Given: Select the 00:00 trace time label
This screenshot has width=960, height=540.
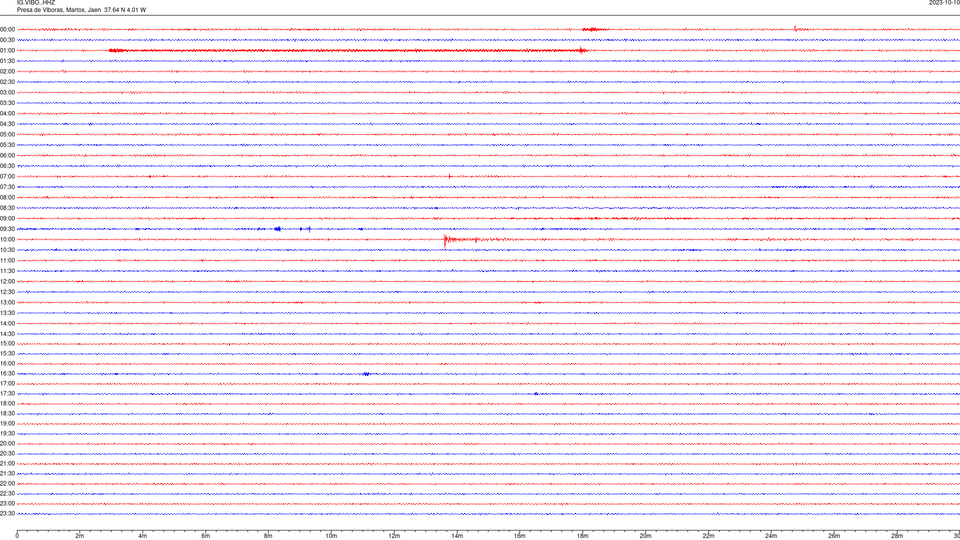Looking at the screenshot, I should [x=7, y=29].
